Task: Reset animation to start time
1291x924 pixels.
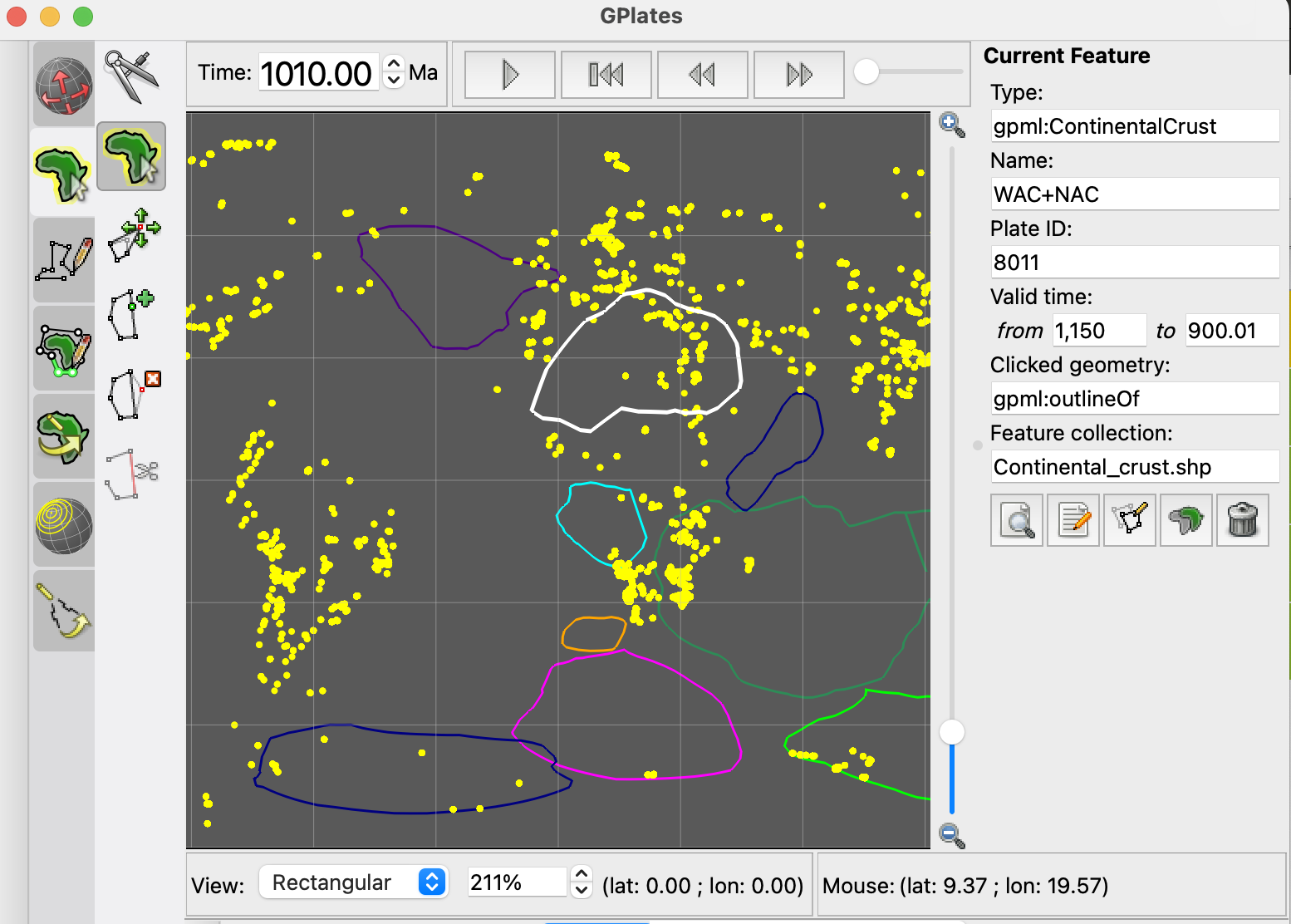Action: point(606,75)
